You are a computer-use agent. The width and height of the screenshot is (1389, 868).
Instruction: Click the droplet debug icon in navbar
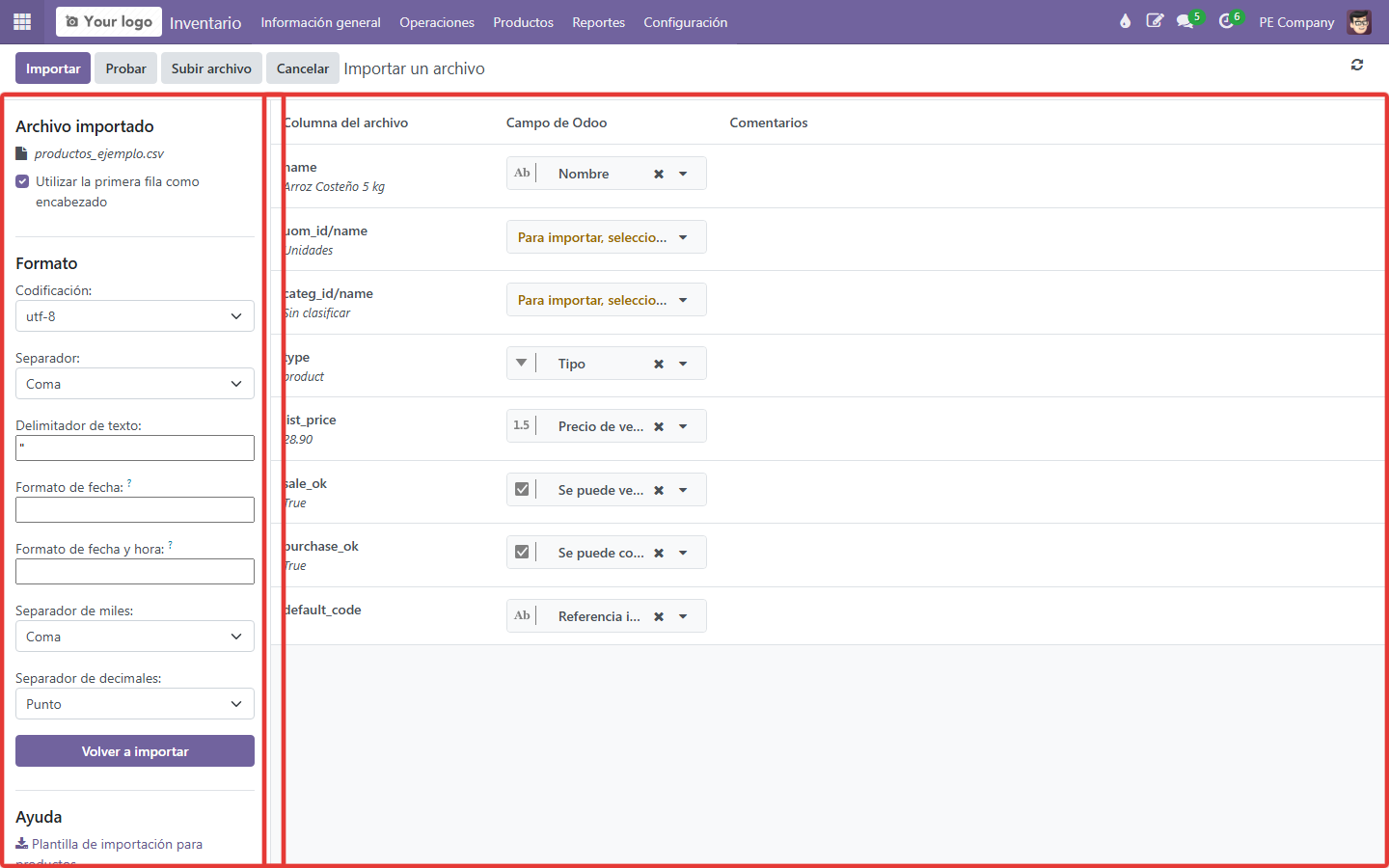pos(1125,21)
